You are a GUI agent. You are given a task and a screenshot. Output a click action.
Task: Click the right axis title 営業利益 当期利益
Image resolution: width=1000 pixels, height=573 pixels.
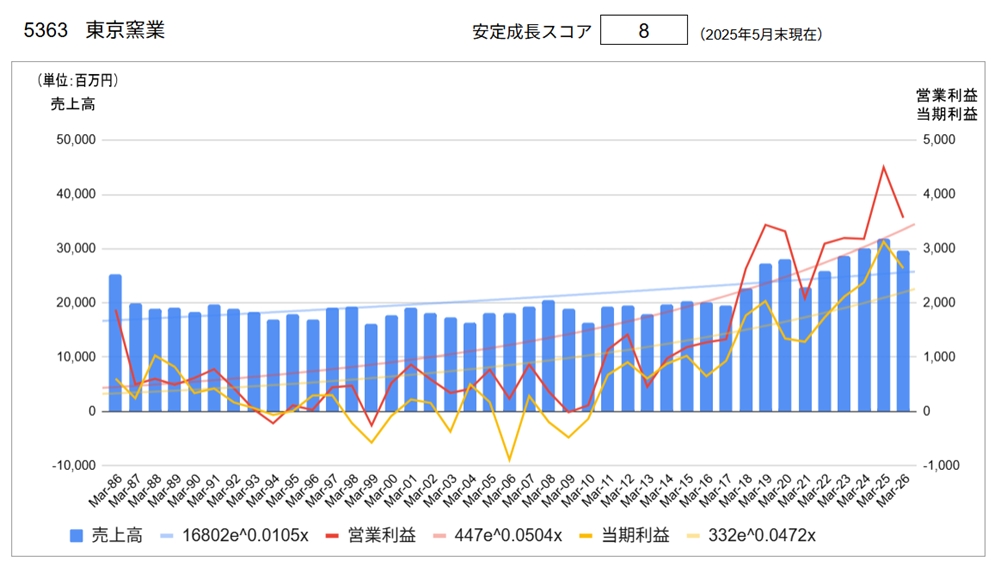coord(946,105)
